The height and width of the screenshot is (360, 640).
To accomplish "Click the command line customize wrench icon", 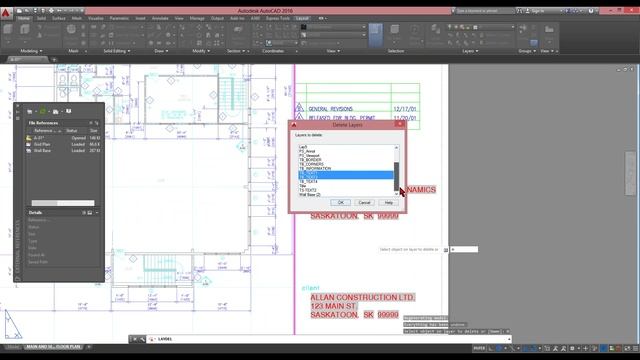I will pos(142,339).
